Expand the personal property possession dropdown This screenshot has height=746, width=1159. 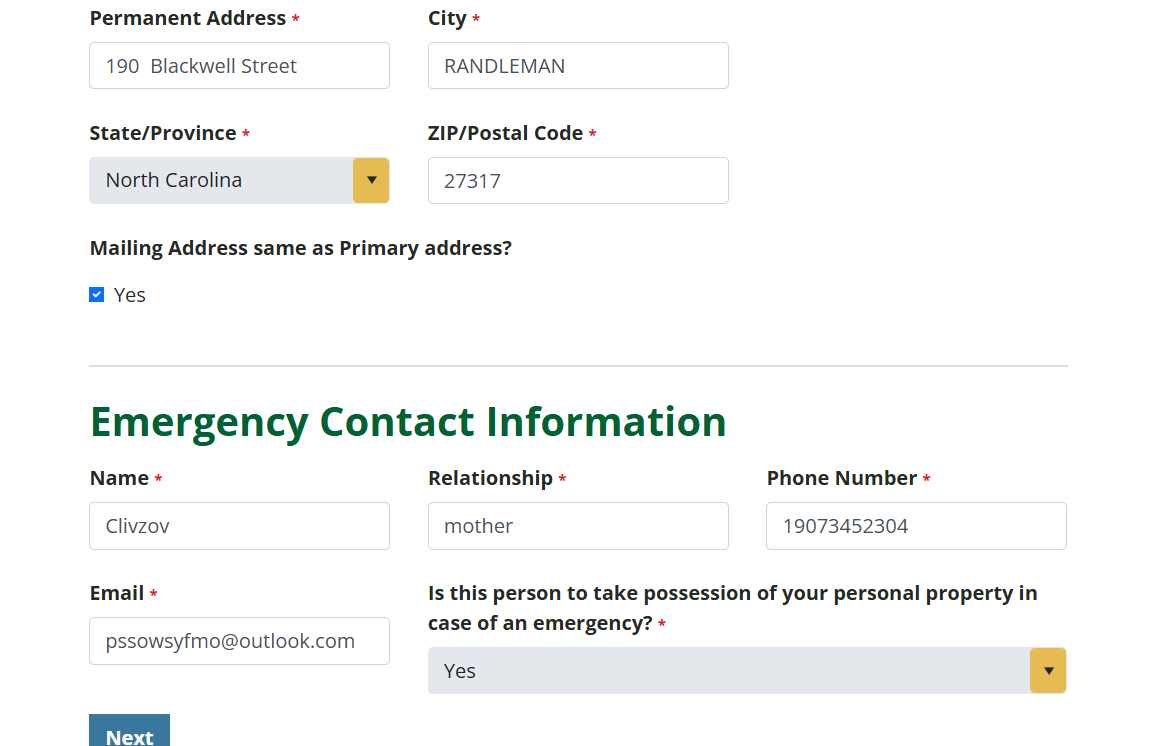pyautogui.click(x=729, y=670)
